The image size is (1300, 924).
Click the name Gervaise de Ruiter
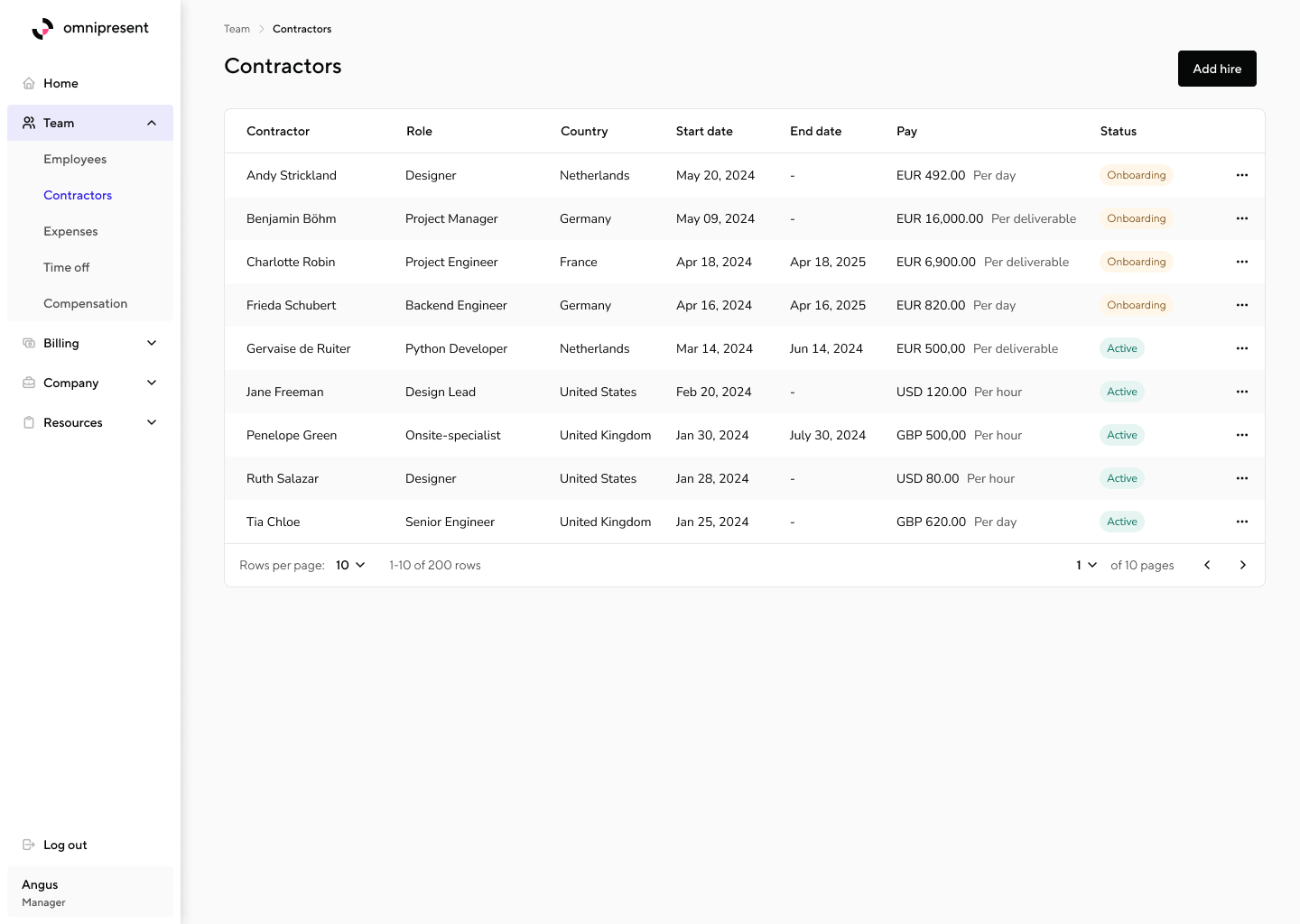tap(298, 348)
